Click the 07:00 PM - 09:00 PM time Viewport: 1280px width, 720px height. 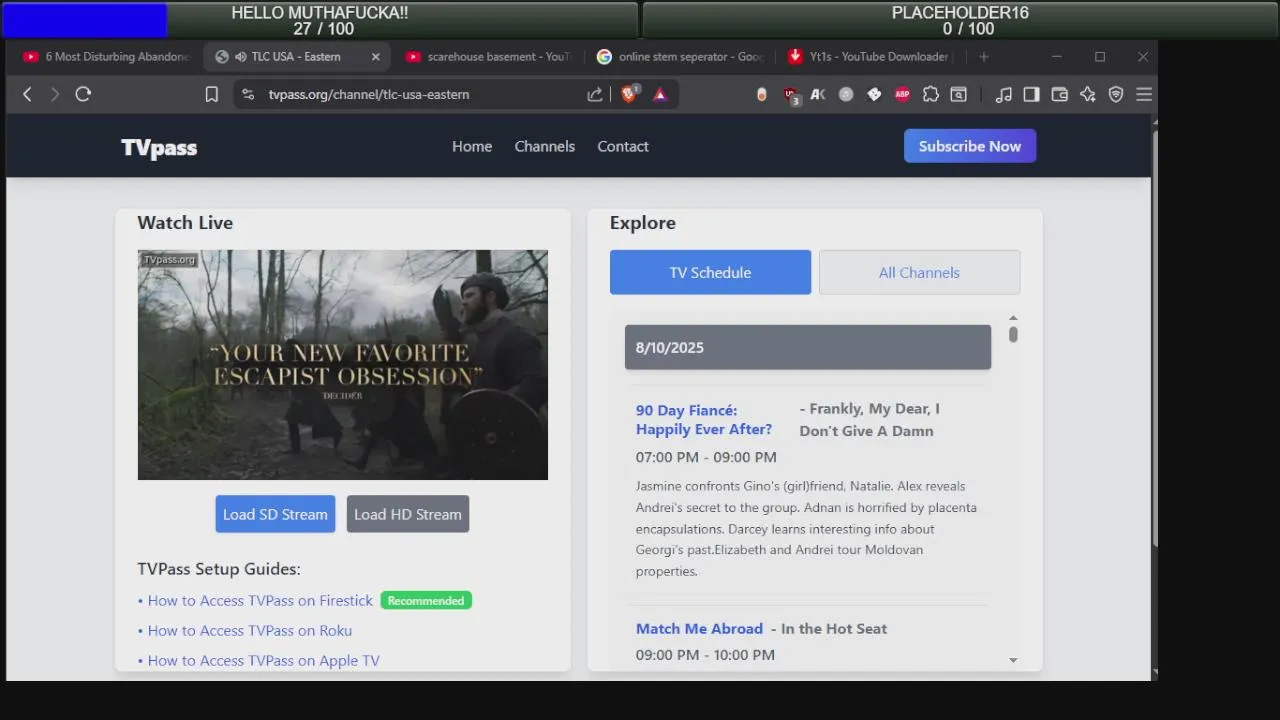pyautogui.click(x=706, y=457)
